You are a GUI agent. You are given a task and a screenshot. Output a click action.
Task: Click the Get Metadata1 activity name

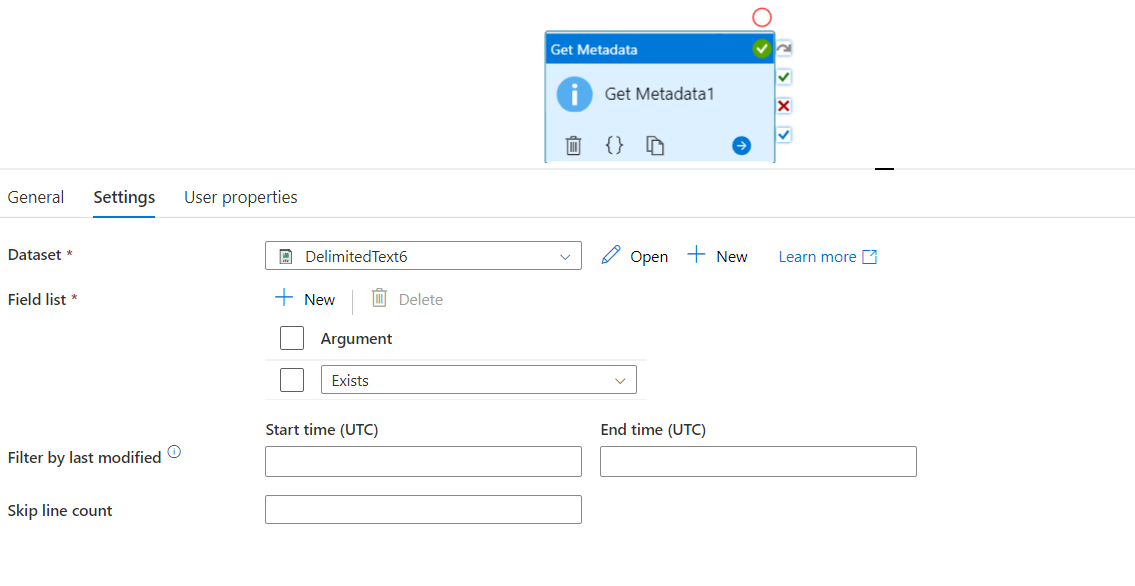pyautogui.click(x=659, y=94)
